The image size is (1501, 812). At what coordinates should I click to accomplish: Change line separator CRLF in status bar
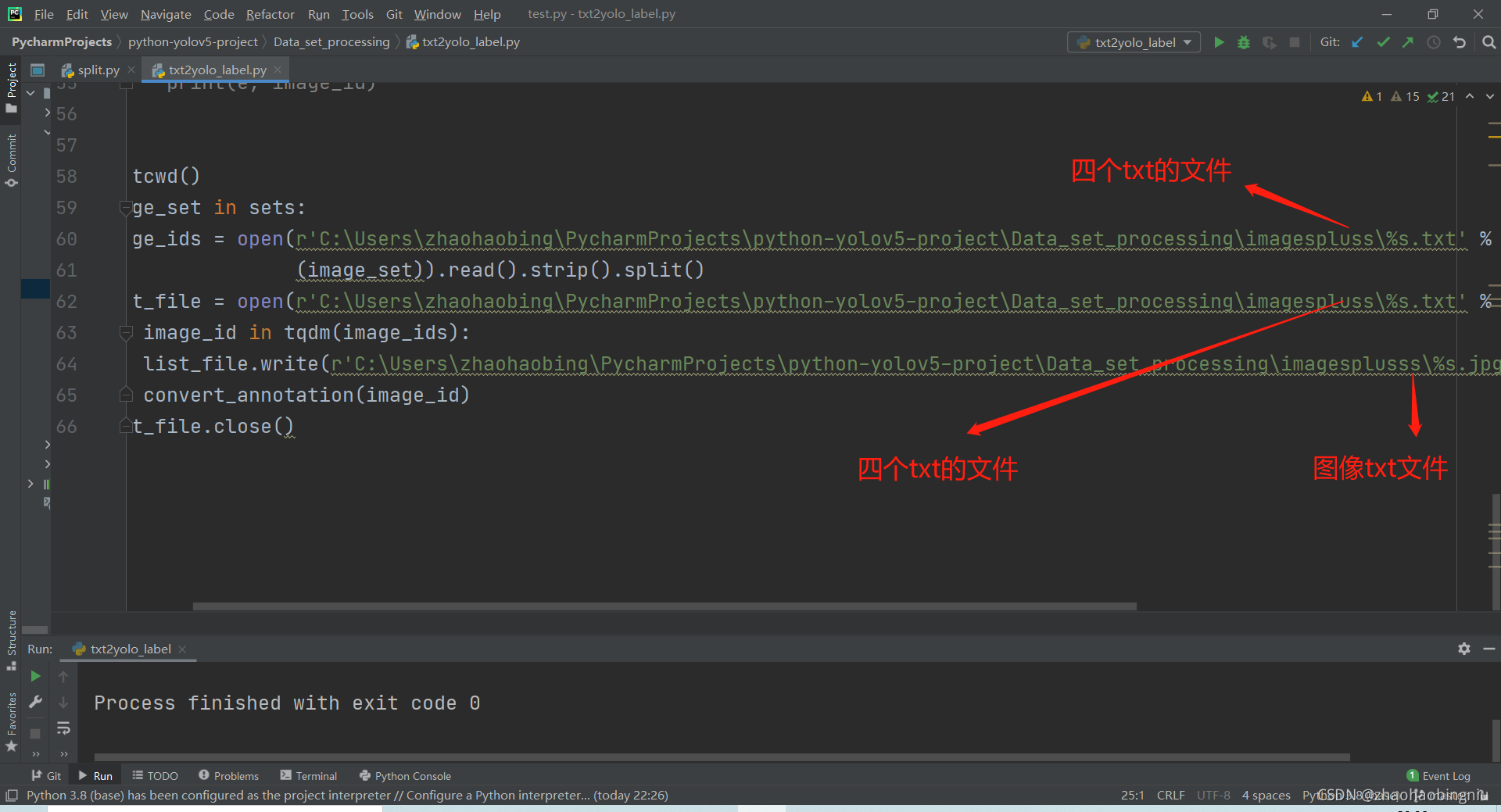(x=1170, y=796)
